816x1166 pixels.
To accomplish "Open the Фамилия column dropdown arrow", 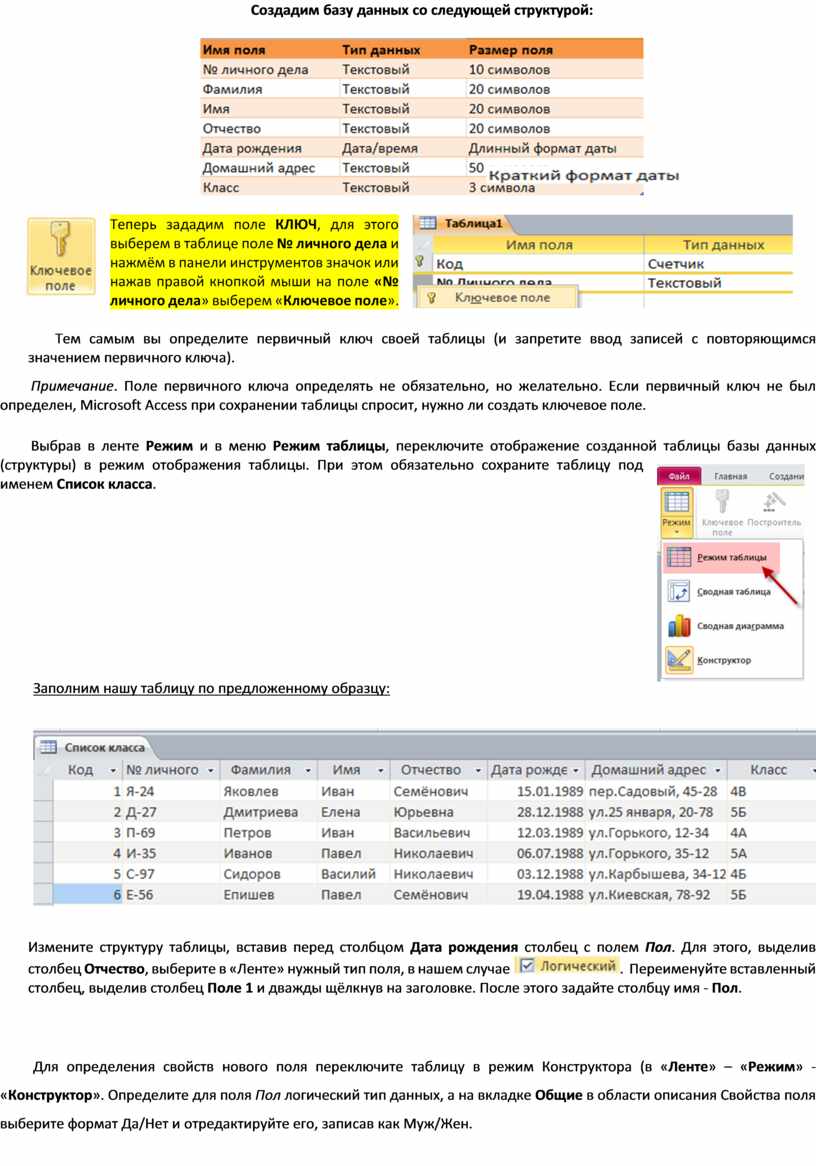I will coord(307,770).
